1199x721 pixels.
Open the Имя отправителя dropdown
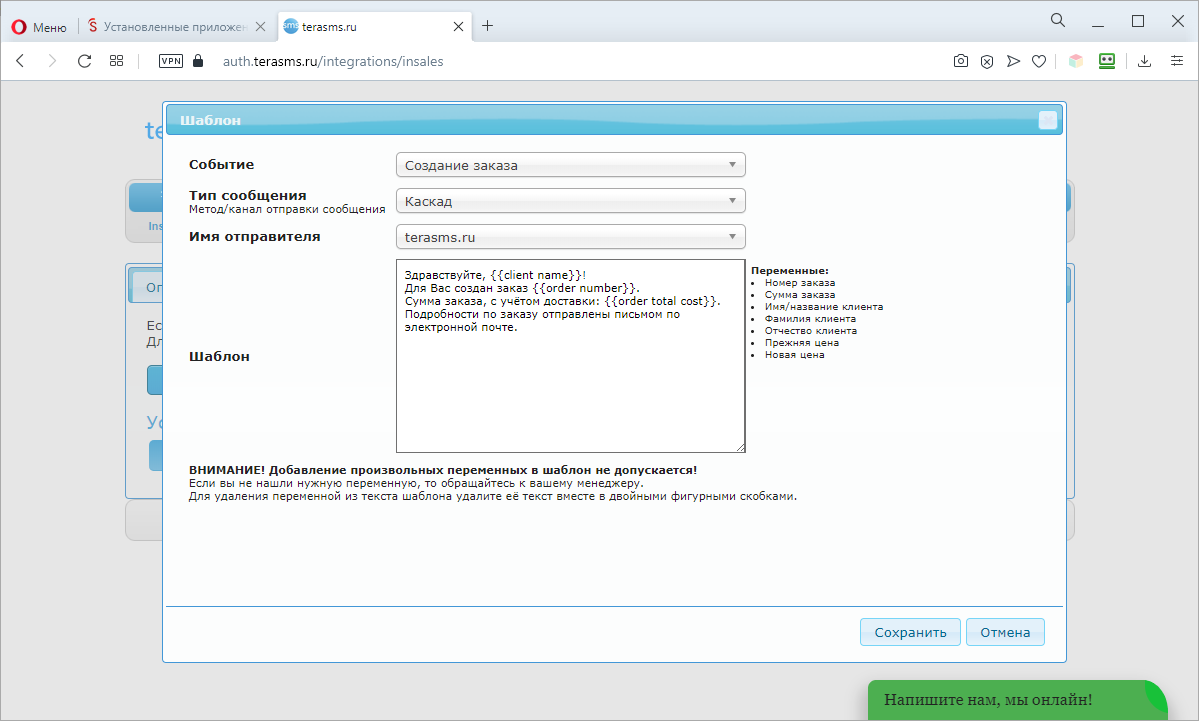pos(570,237)
